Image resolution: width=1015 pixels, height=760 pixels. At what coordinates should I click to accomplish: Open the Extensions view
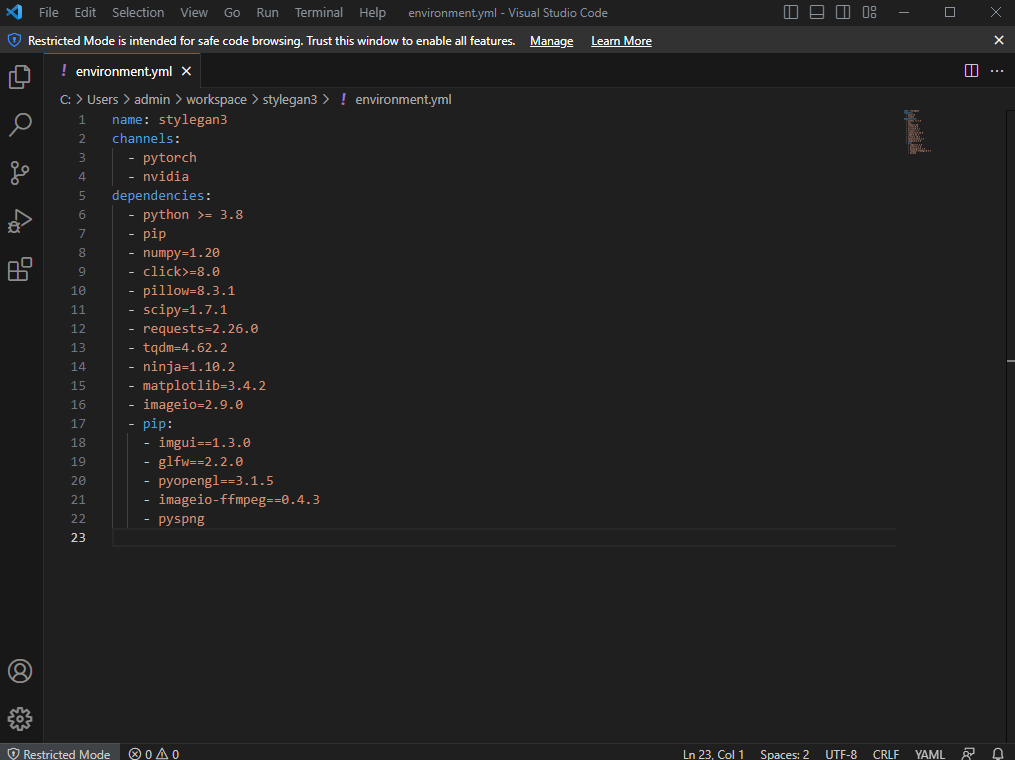[19, 269]
